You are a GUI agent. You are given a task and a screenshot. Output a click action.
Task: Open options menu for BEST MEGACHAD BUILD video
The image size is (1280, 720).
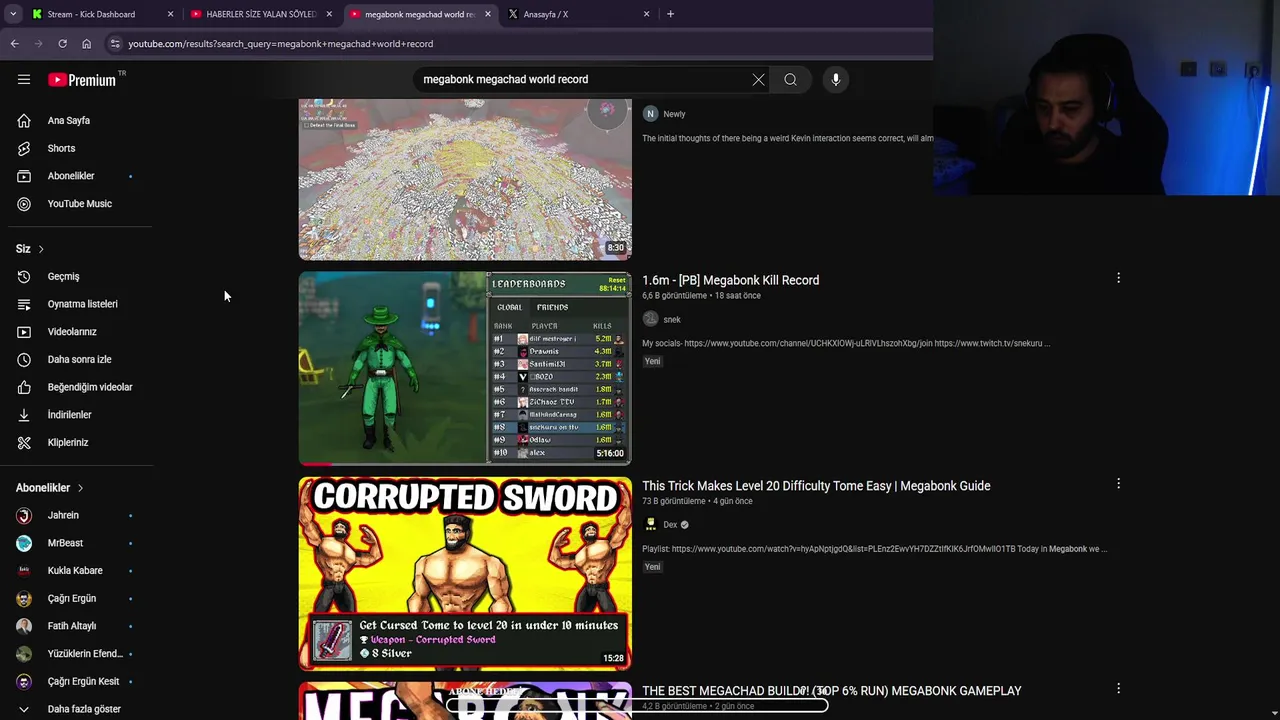(x=1118, y=689)
